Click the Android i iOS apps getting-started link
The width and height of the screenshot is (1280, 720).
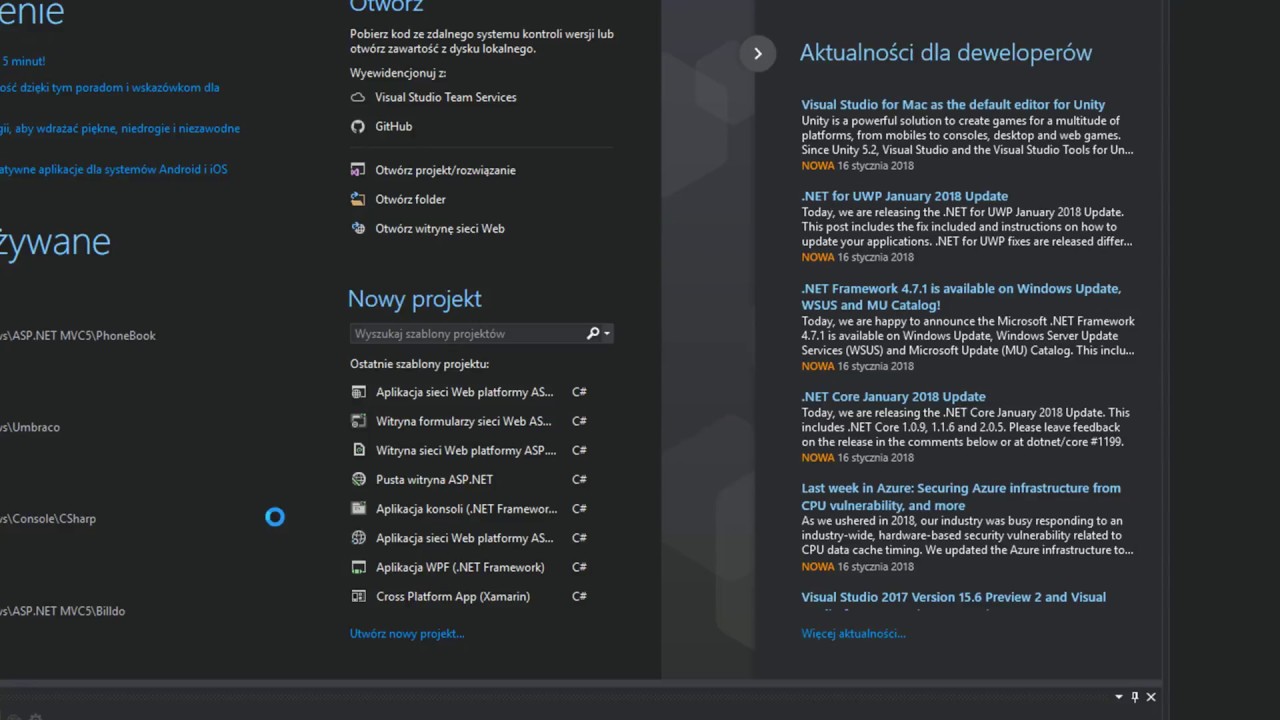(x=114, y=170)
